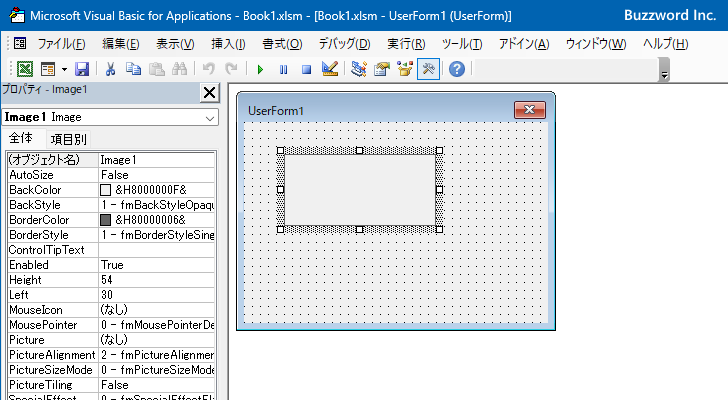Click the Undo arrow icon
Screen dimensions: 728x400
(208, 69)
